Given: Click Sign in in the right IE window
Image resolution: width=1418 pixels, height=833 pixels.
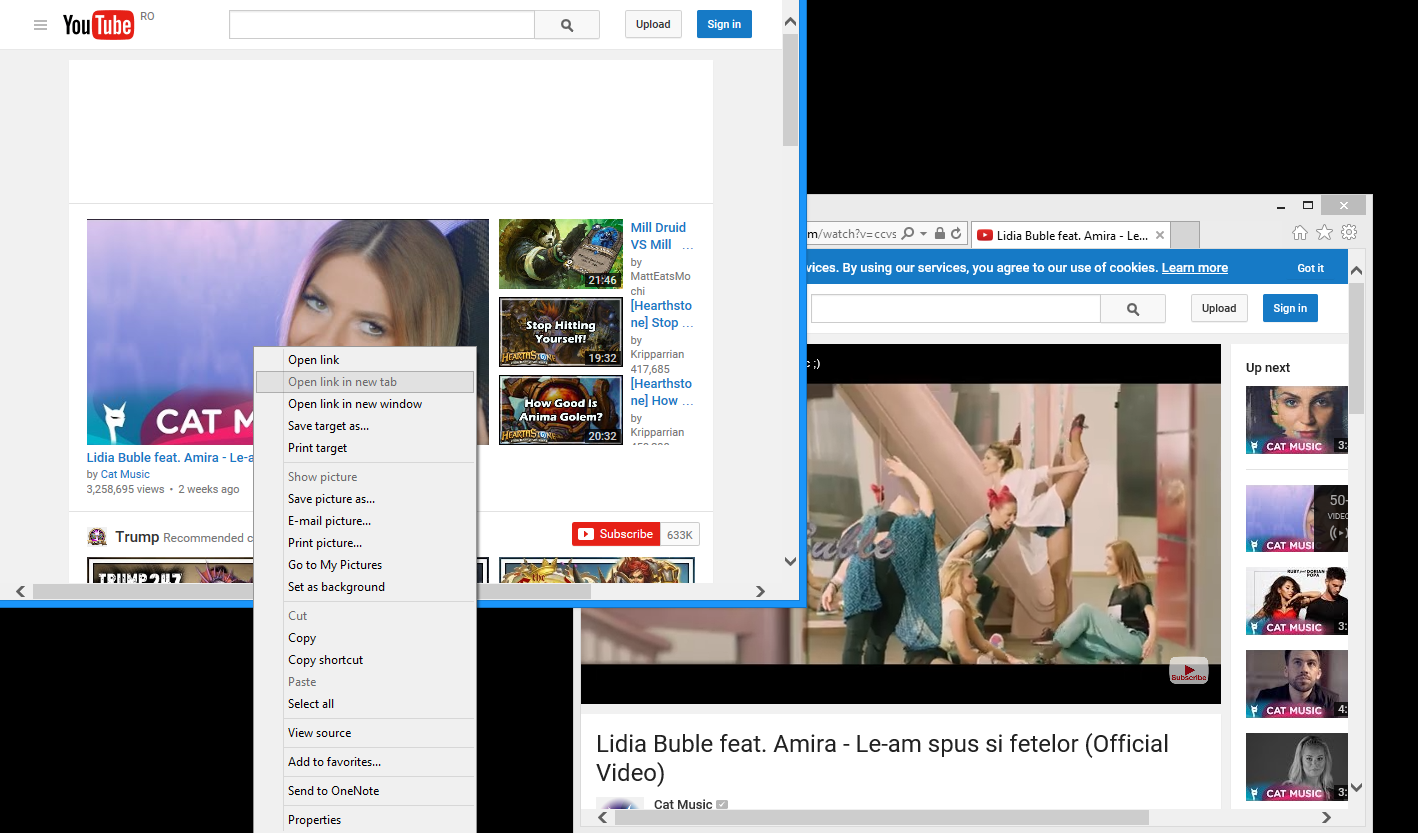Looking at the screenshot, I should point(1290,308).
